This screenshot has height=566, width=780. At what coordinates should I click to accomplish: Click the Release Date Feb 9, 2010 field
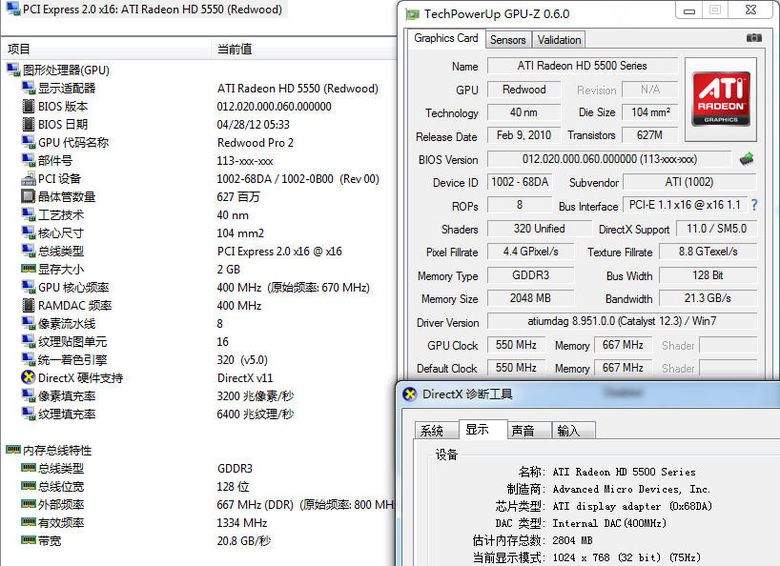click(524, 135)
